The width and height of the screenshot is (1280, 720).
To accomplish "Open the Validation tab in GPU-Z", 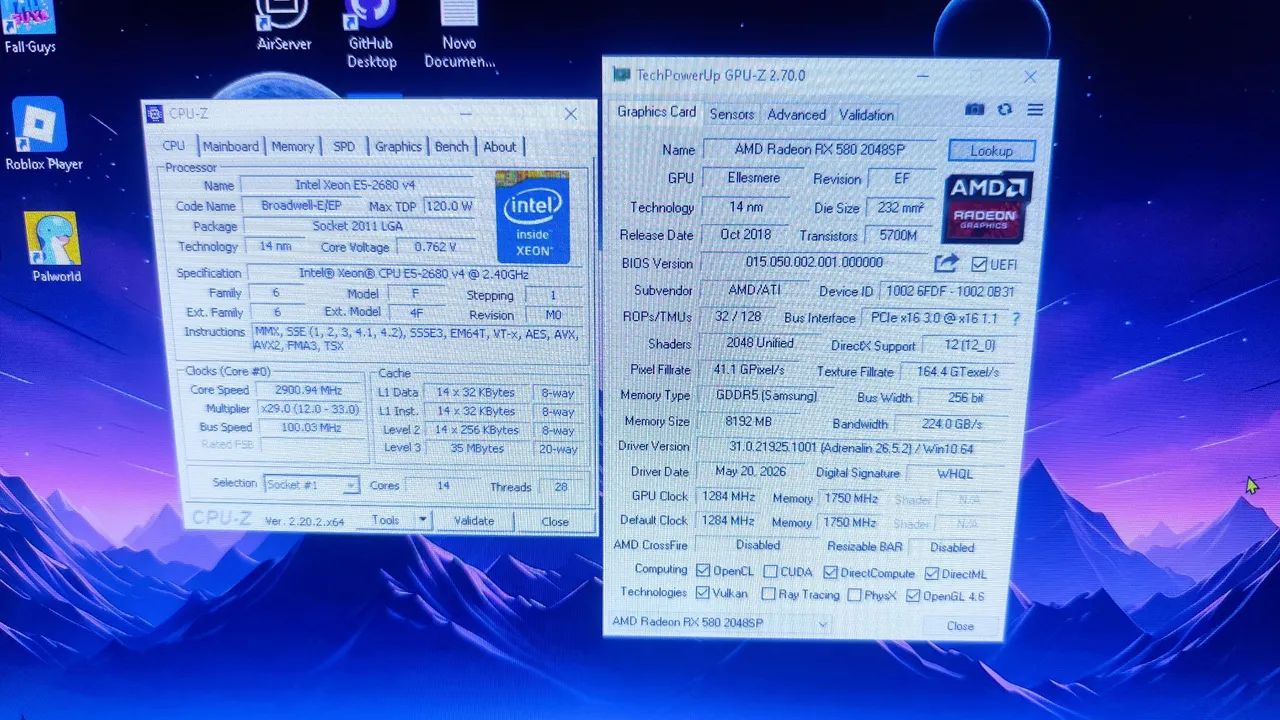I will pos(866,114).
